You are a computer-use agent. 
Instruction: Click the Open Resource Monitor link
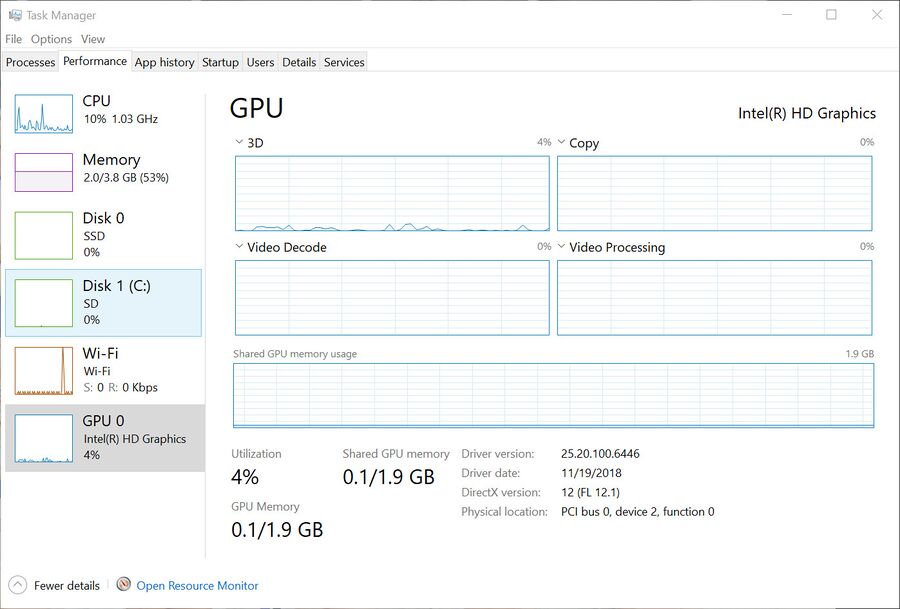click(197, 586)
